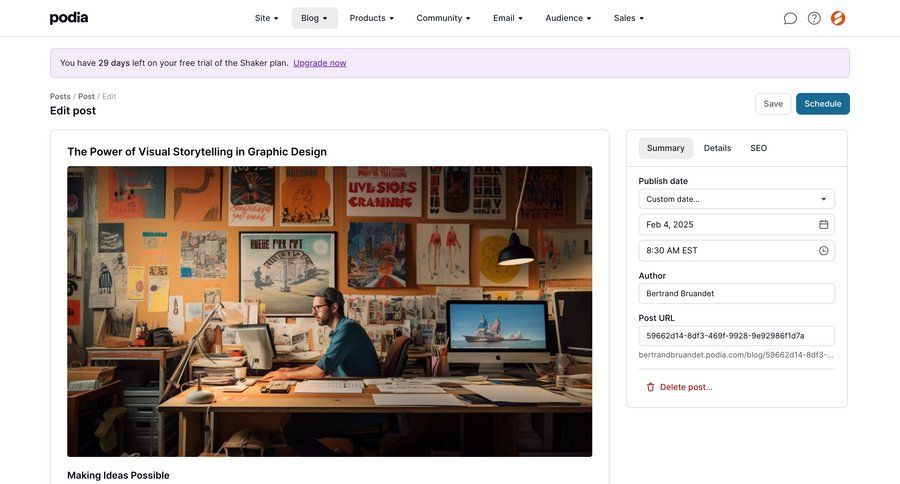This screenshot has width=900, height=484.
Task: Switch to the SEO tab
Action: tap(758, 148)
